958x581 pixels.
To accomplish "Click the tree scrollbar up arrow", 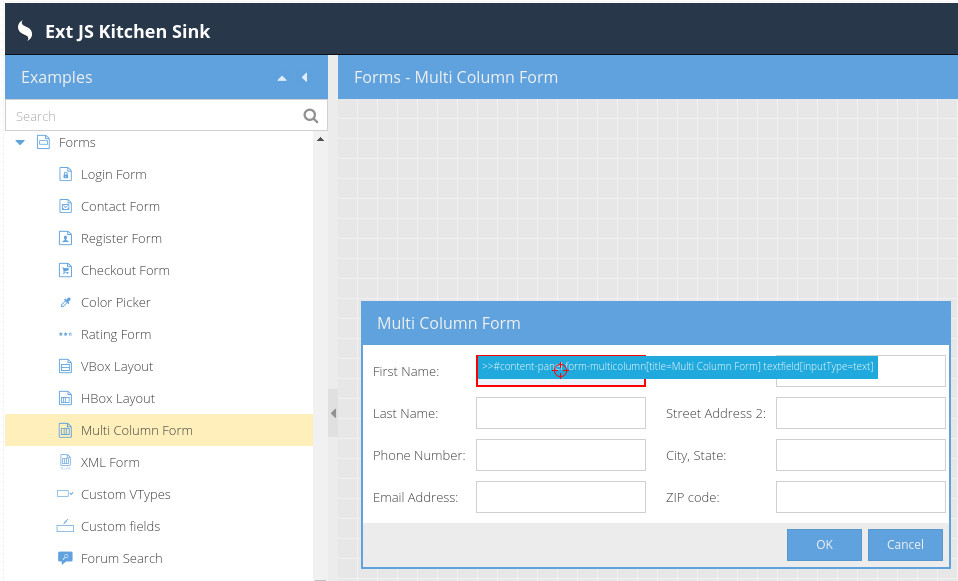I will (320, 139).
